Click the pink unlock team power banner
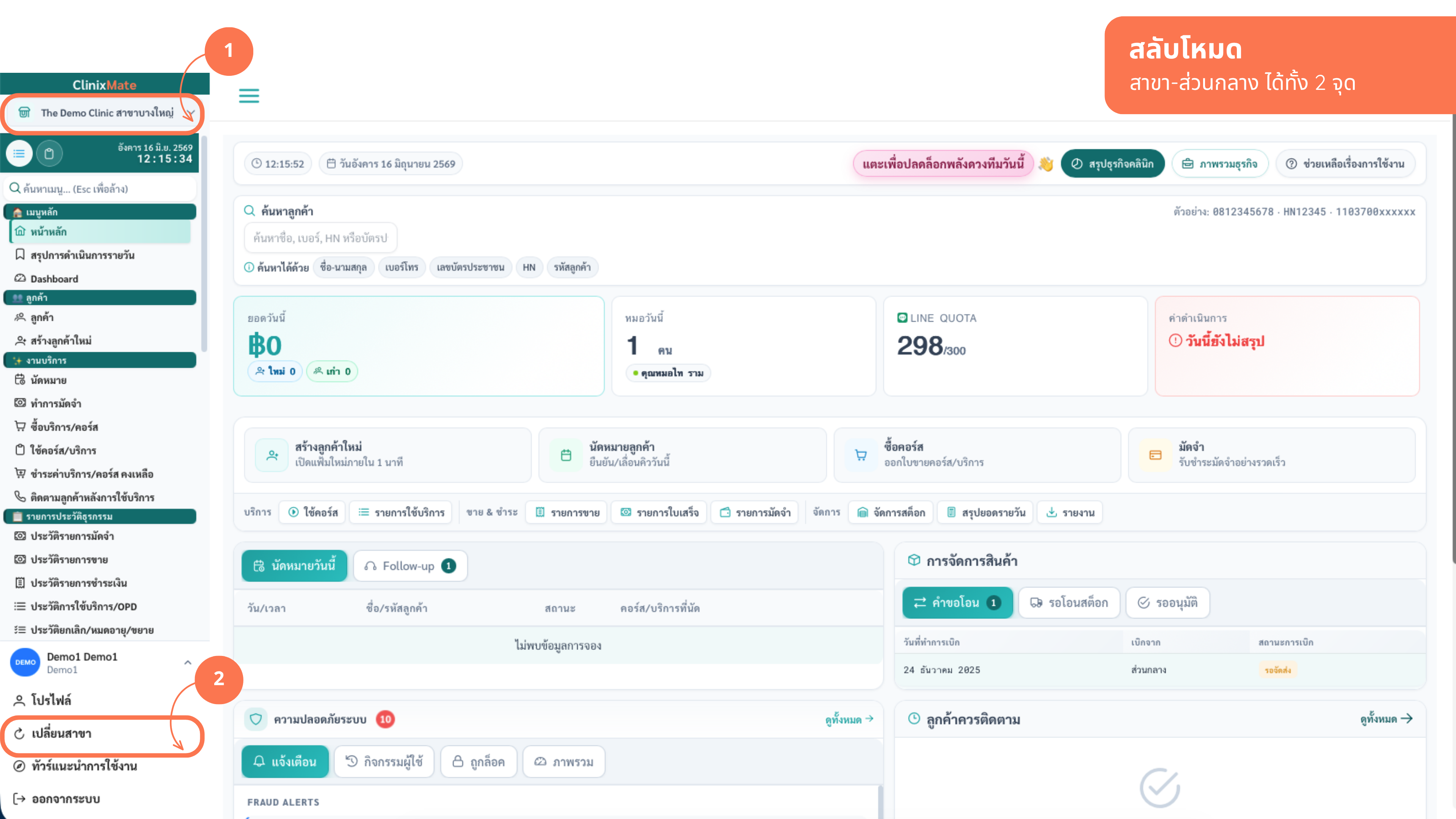Screen dimensions: 1456x819 [943, 164]
